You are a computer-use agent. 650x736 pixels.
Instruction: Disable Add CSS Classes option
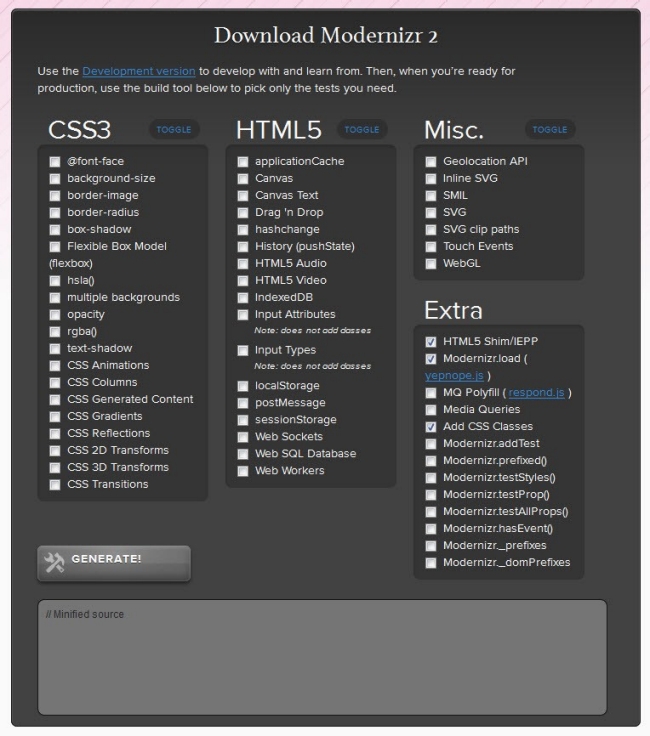coord(431,427)
